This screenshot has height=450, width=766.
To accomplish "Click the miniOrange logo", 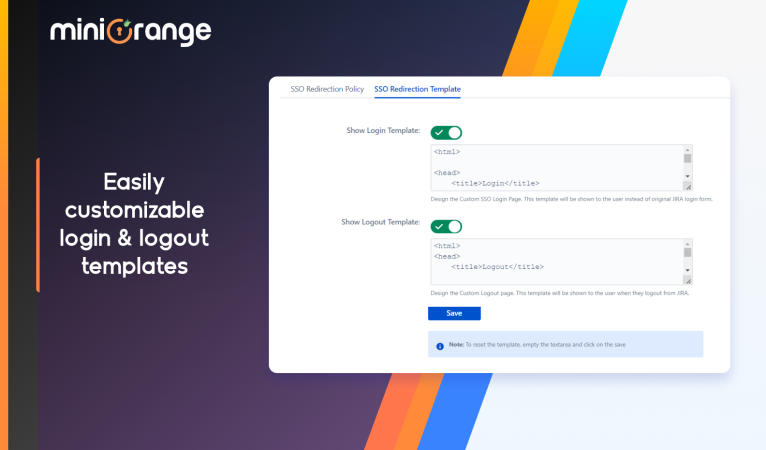I will 130,32.
